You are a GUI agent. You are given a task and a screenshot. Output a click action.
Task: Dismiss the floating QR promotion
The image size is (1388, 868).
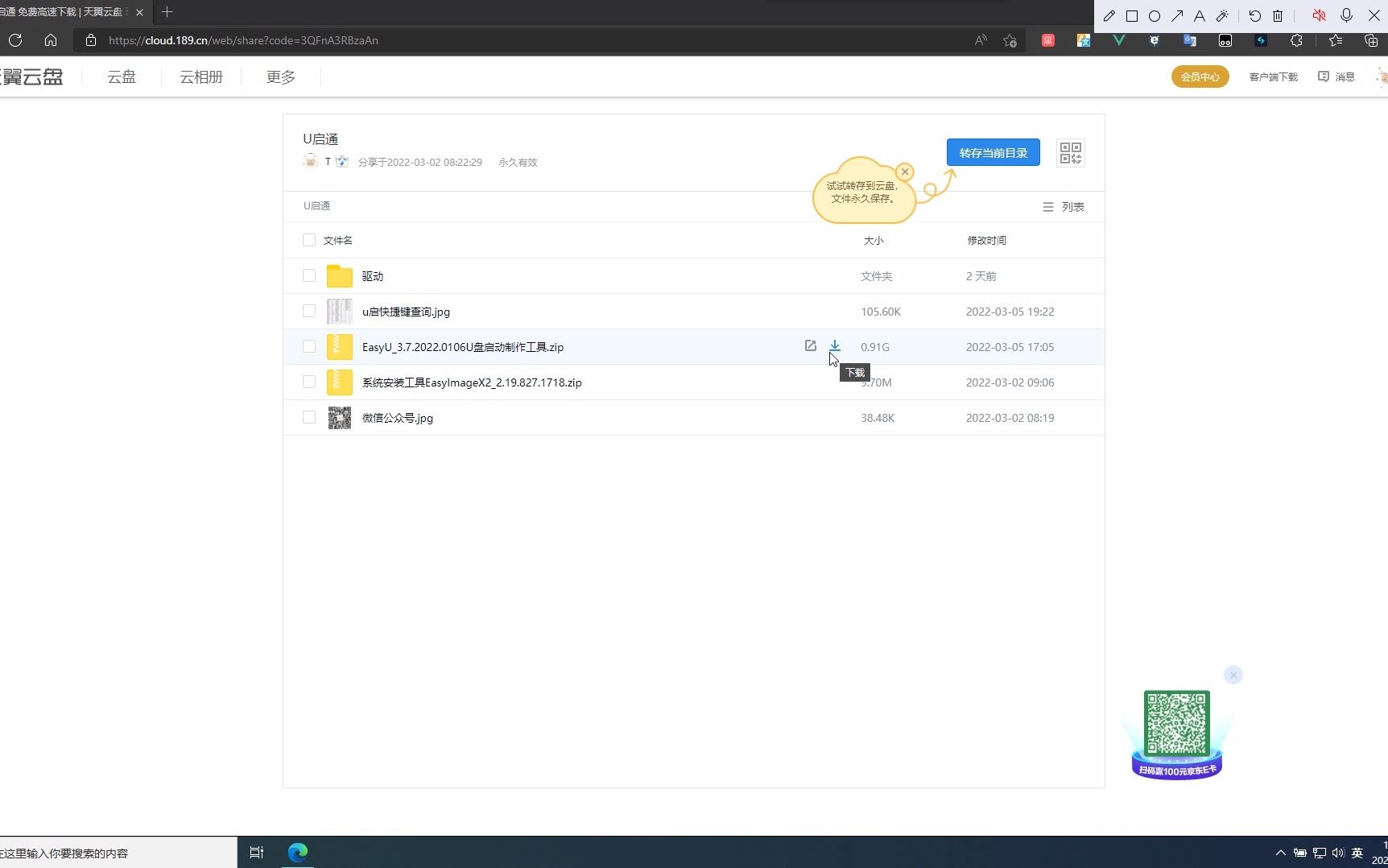click(x=1233, y=675)
